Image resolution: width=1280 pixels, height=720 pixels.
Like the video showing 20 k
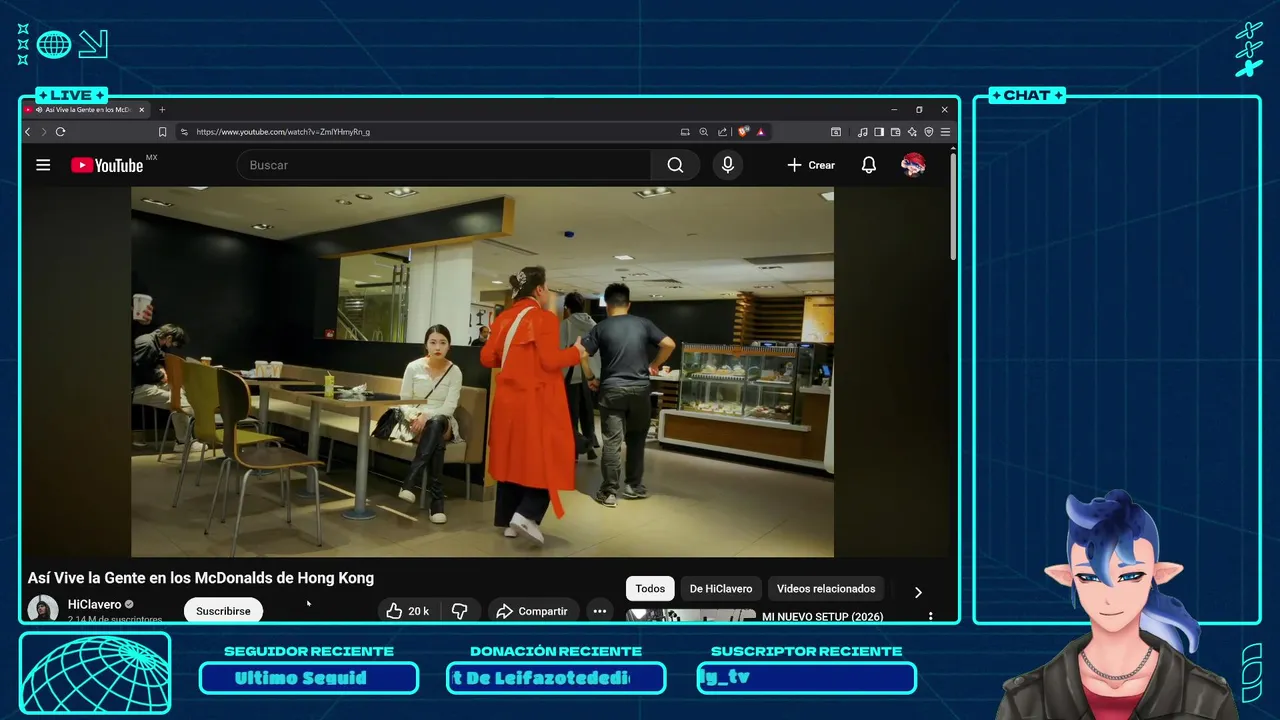tap(408, 611)
